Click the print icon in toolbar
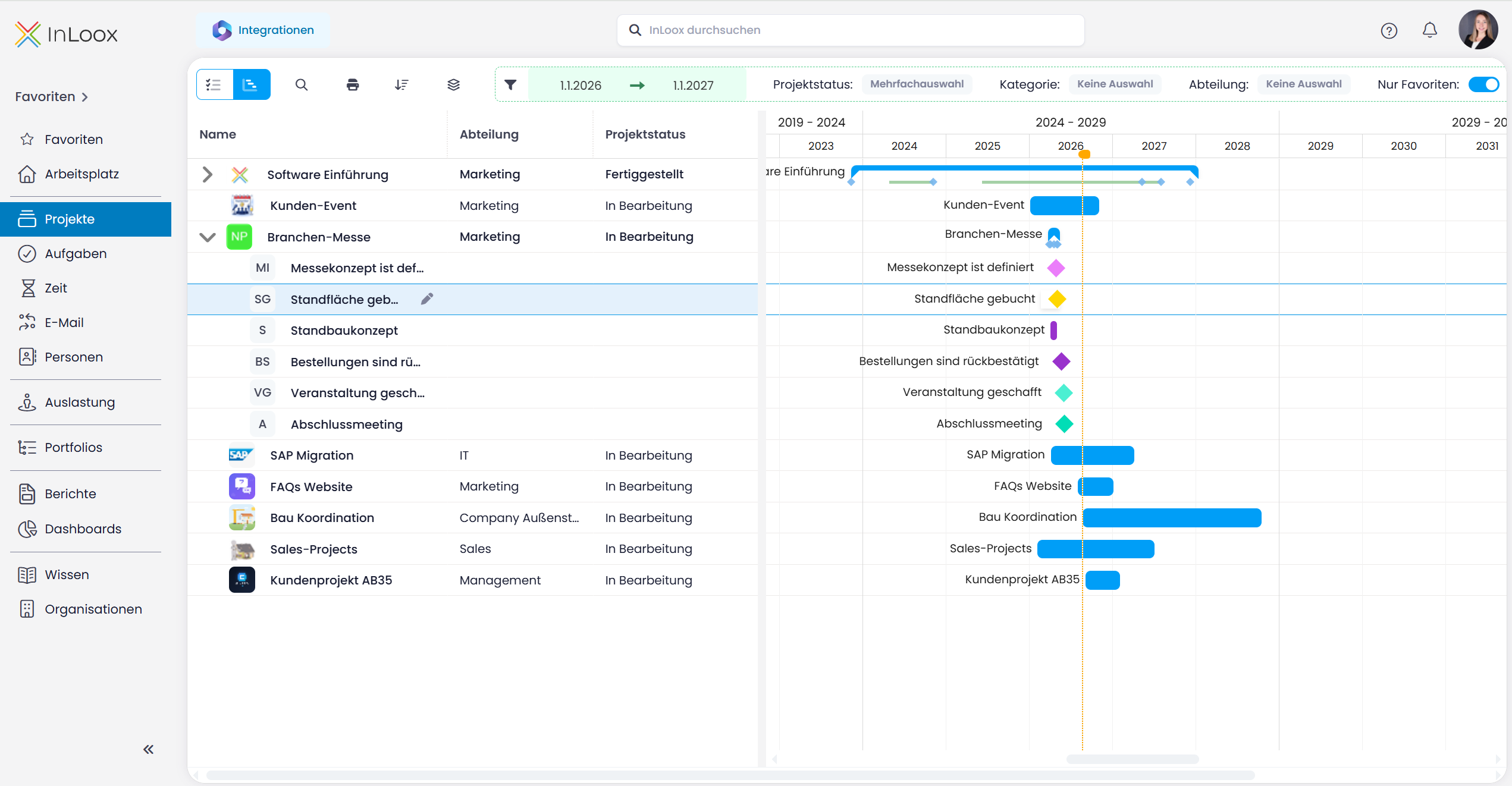 353,84
